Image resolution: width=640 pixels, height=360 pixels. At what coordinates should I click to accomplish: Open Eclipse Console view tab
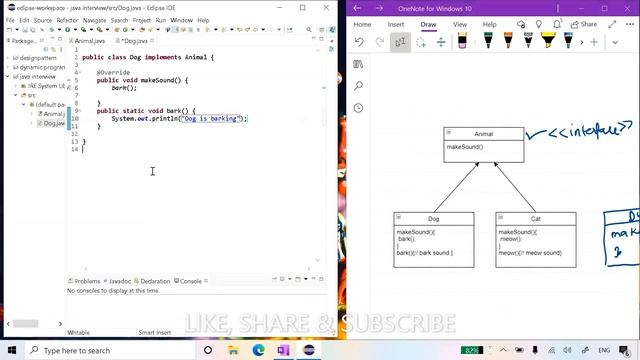click(x=191, y=281)
